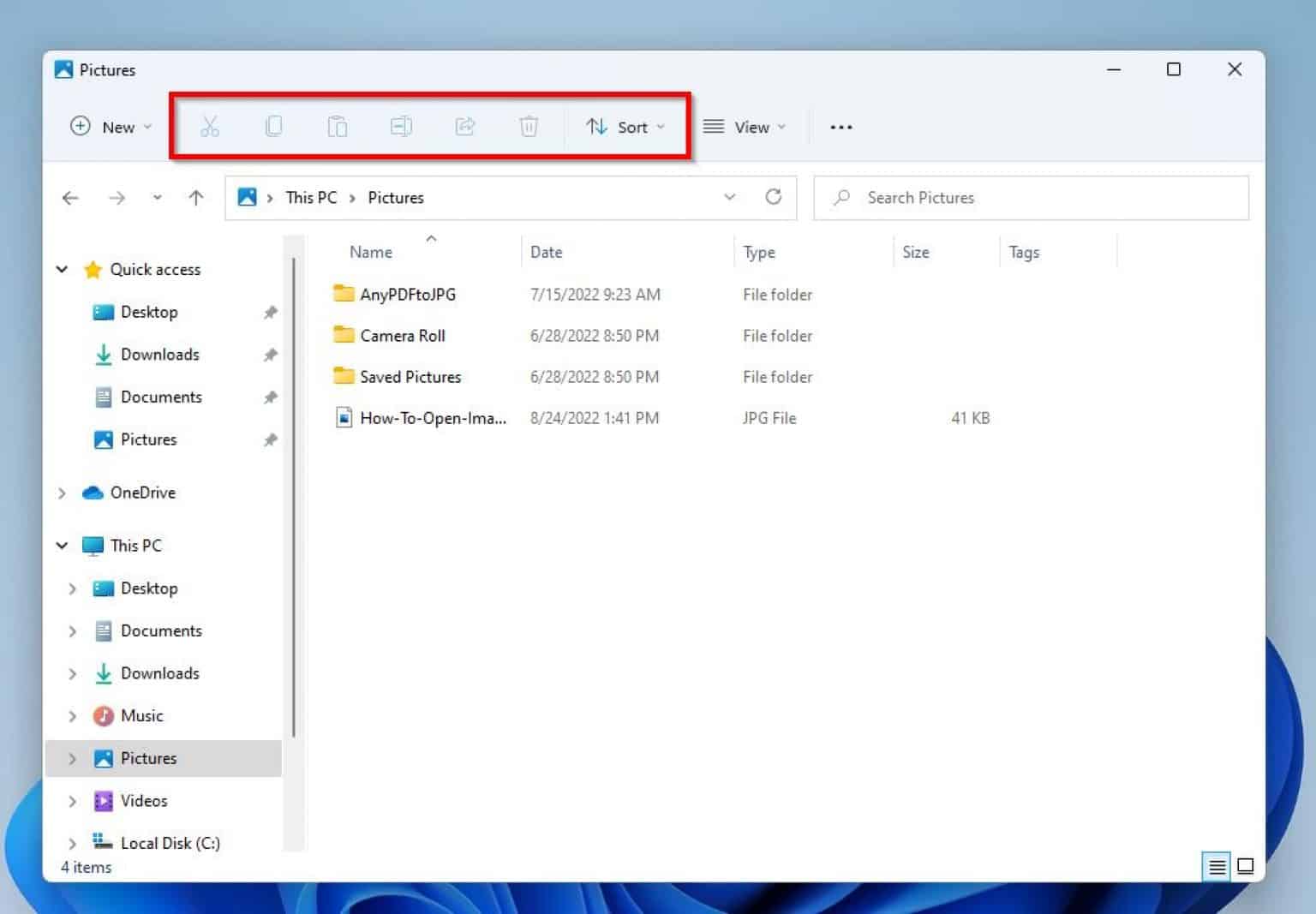Expand the OneDrive tree item

[x=62, y=493]
